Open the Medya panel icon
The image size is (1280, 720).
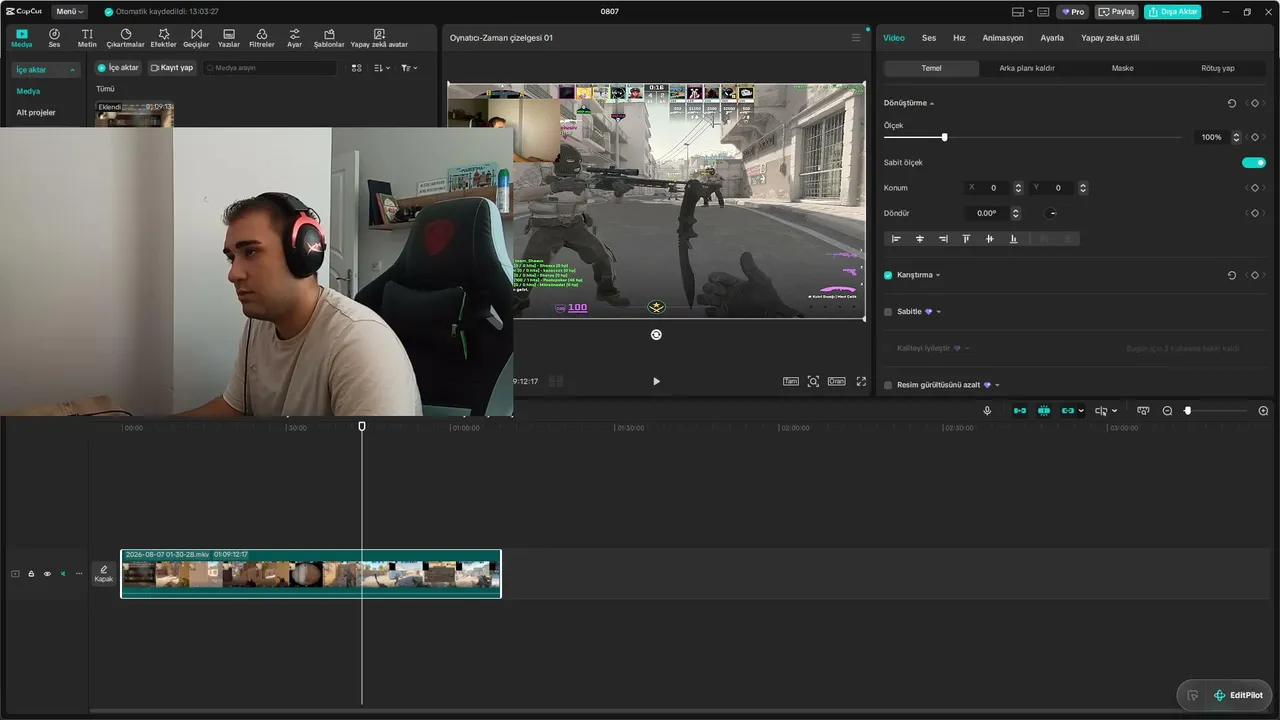coord(22,38)
